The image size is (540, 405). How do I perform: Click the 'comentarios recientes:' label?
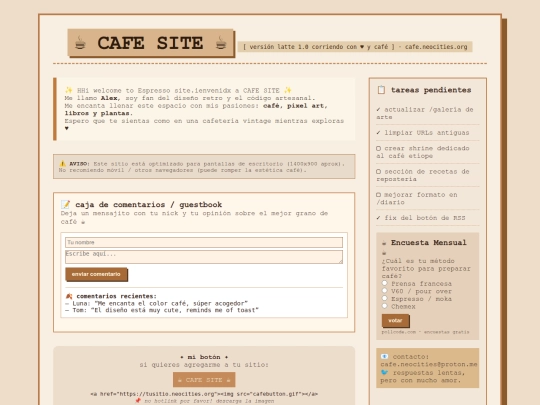click(116, 296)
